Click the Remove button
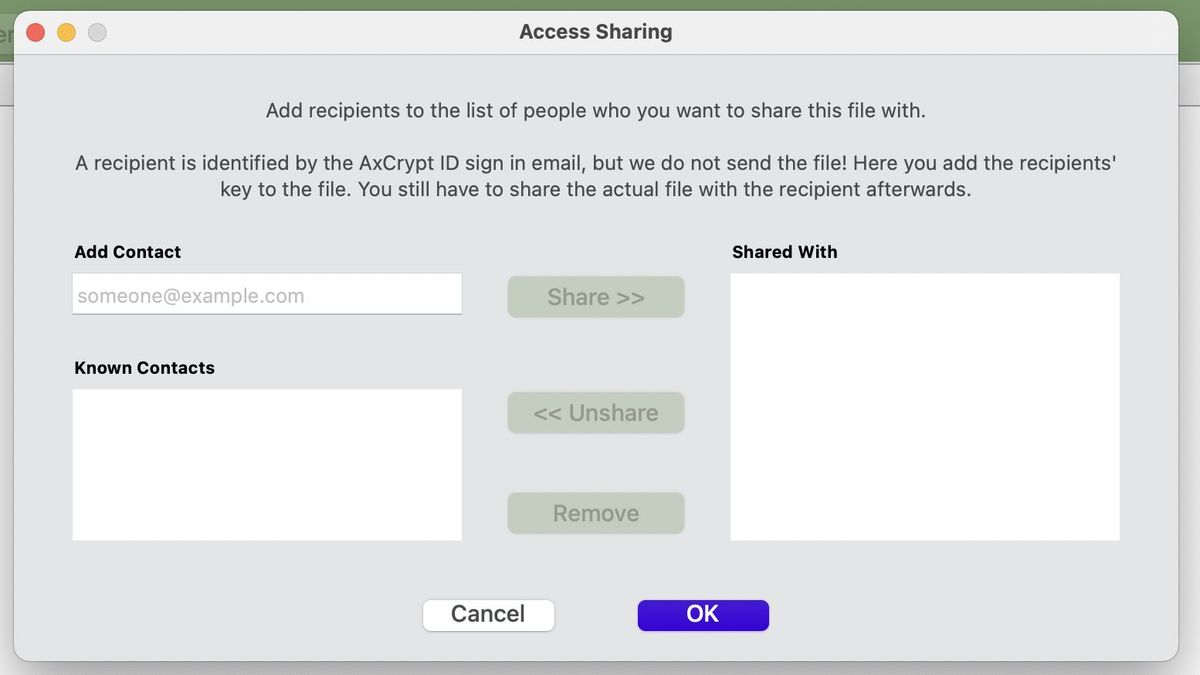 [x=596, y=513]
